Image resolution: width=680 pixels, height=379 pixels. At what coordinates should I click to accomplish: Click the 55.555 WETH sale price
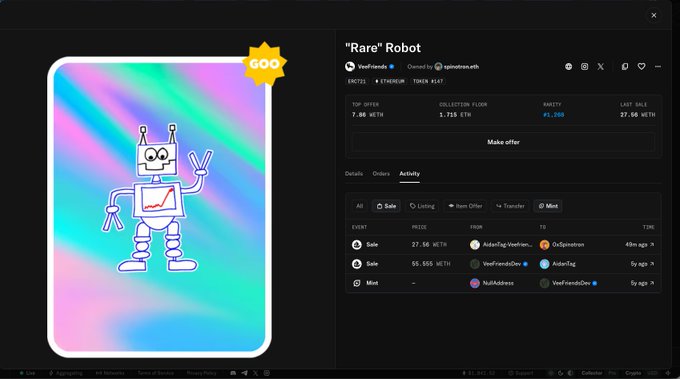tap(431, 264)
